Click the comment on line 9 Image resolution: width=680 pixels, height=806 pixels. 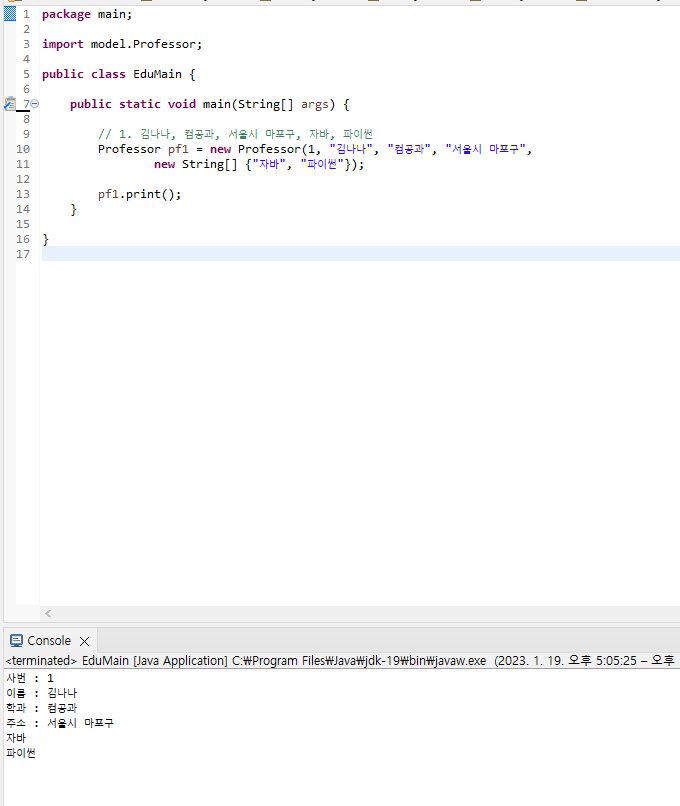coord(235,134)
